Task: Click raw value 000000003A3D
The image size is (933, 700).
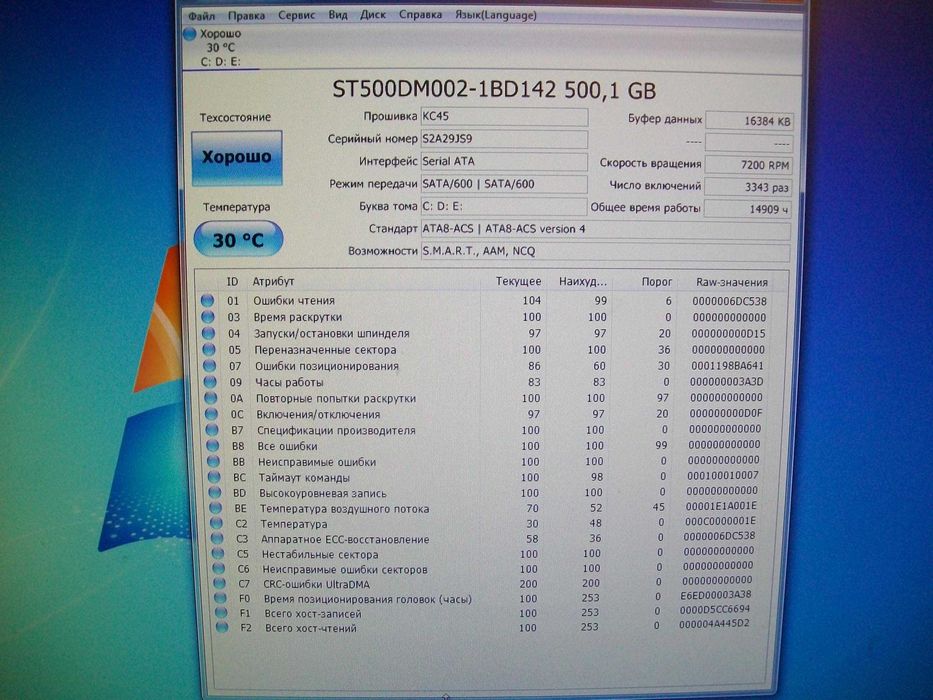Action: coord(727,382)
